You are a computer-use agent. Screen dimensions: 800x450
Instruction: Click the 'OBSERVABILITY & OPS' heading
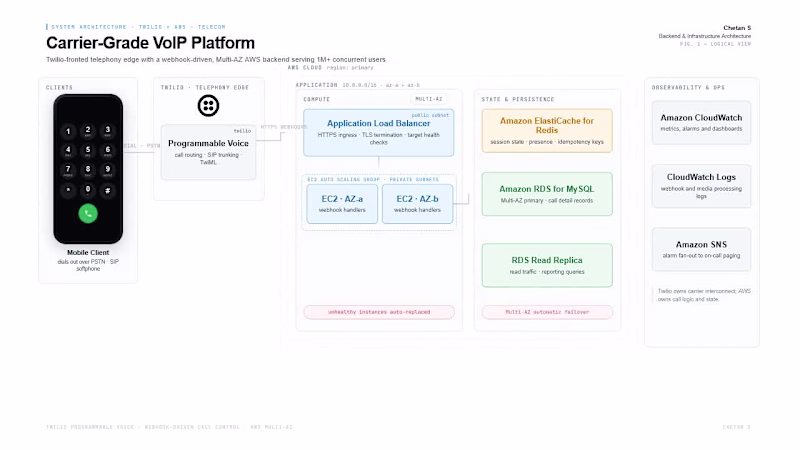[x=688, y=87]
